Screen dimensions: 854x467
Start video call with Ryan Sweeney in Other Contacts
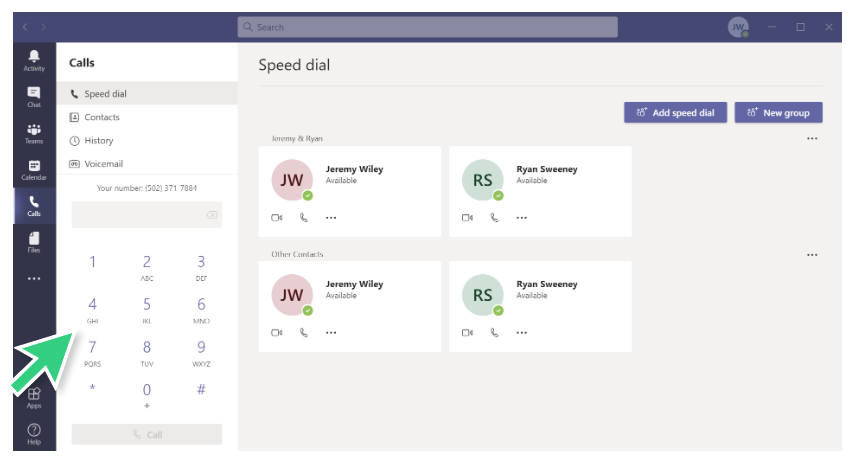click(x=467, y=332)
